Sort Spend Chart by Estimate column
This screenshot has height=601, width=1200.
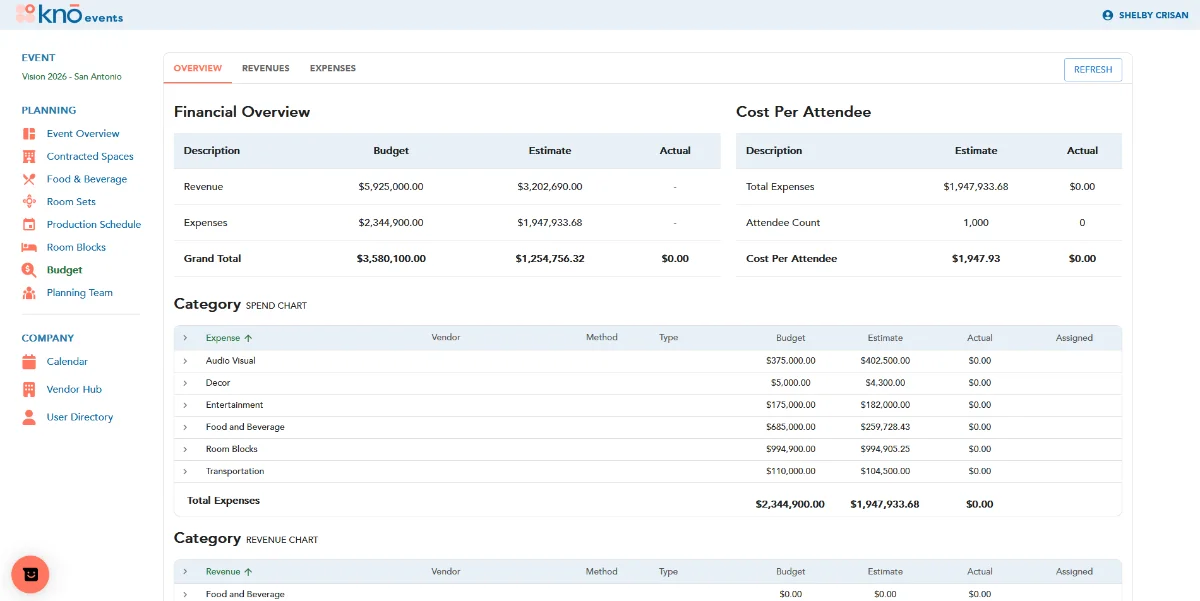tap(885, 338)
